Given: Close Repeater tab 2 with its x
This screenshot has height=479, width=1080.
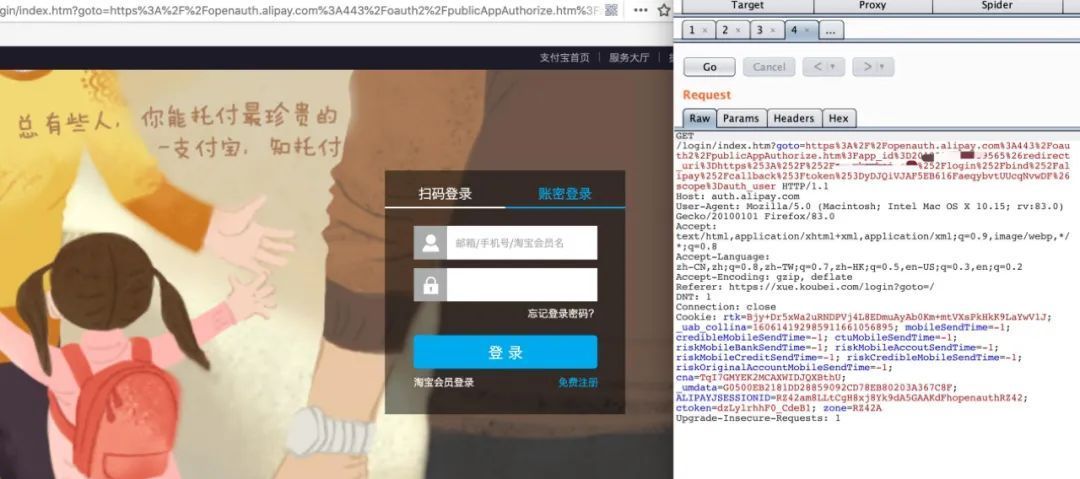Looking at the screenshot, I should (x=737, y=30).
